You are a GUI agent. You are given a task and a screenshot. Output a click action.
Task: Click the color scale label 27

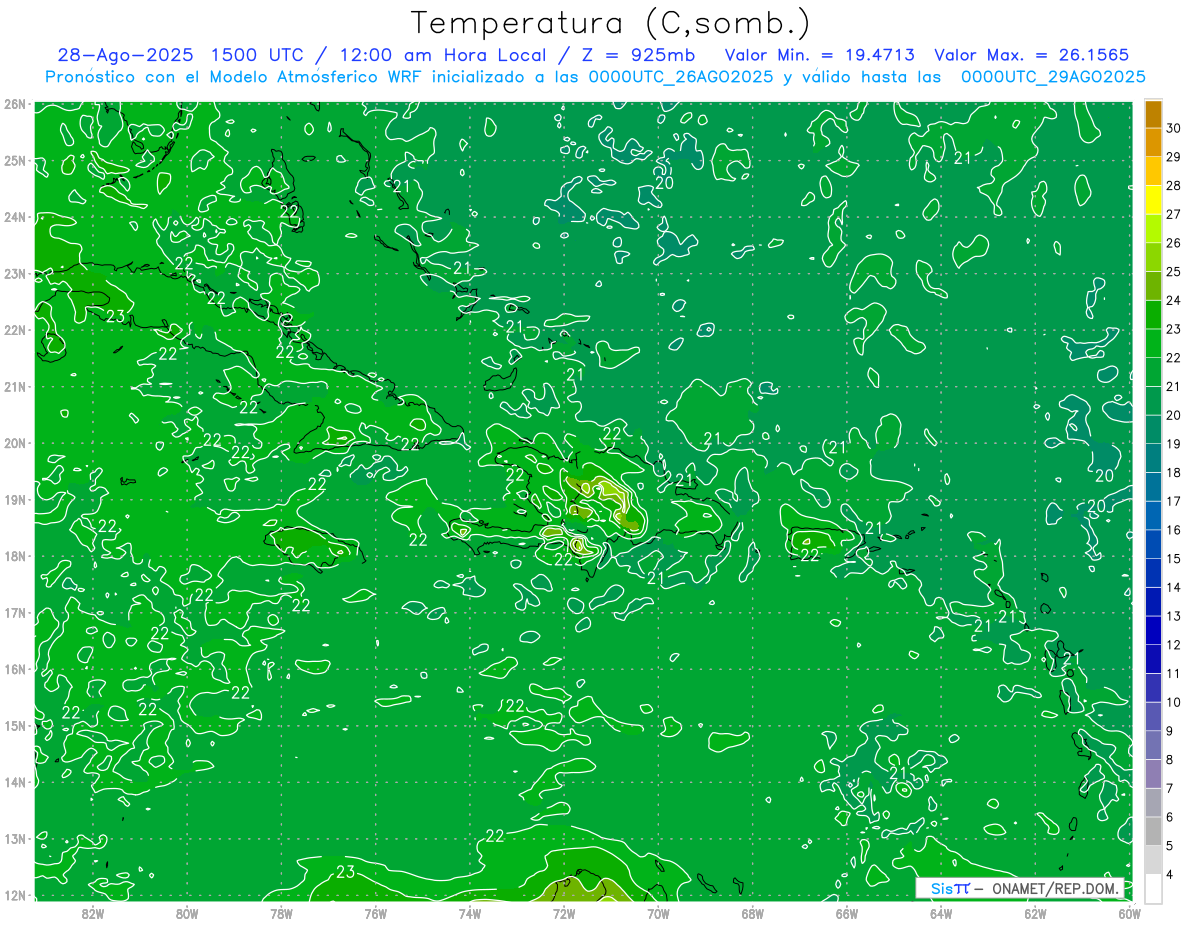point(1173,214)
